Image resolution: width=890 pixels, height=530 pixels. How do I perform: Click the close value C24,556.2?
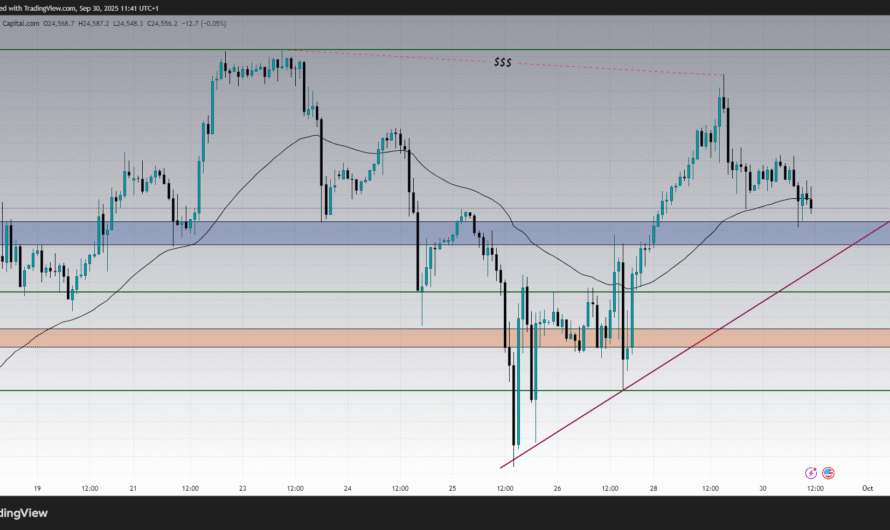[x=162, y=23]
